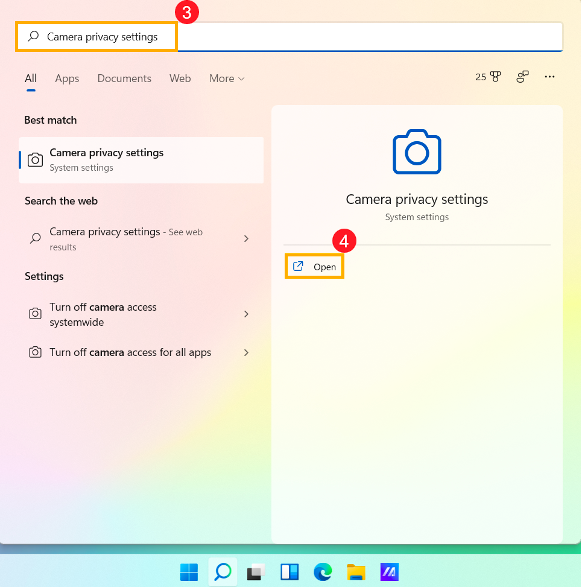The width and height of the screenshot is (581, 587).
Task: Click the taskbar Search magnifier icon
Action: click(x=223, y=572)
